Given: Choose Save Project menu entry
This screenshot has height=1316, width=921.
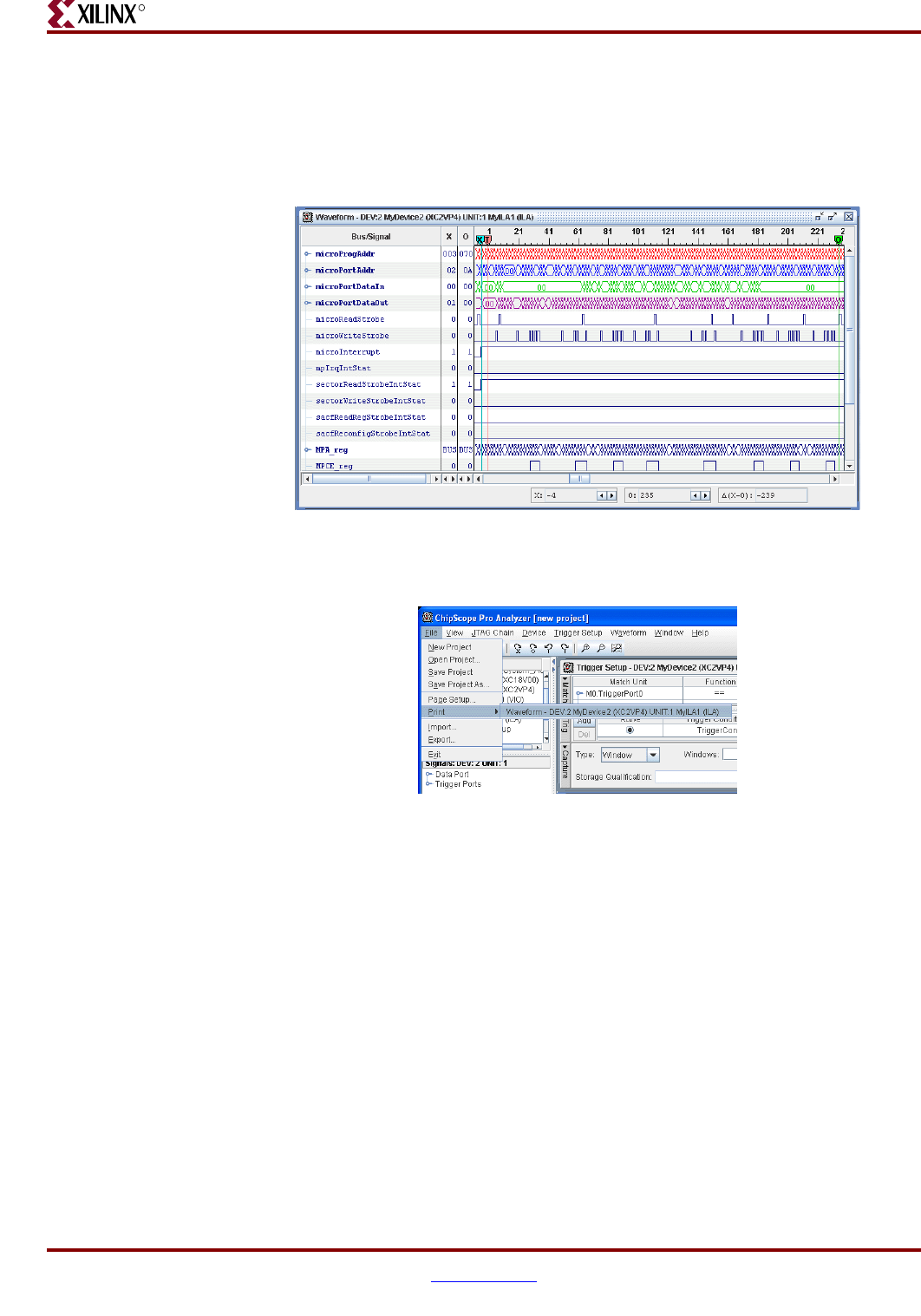Looking at the screenshot, I should [x=462, y=672].
